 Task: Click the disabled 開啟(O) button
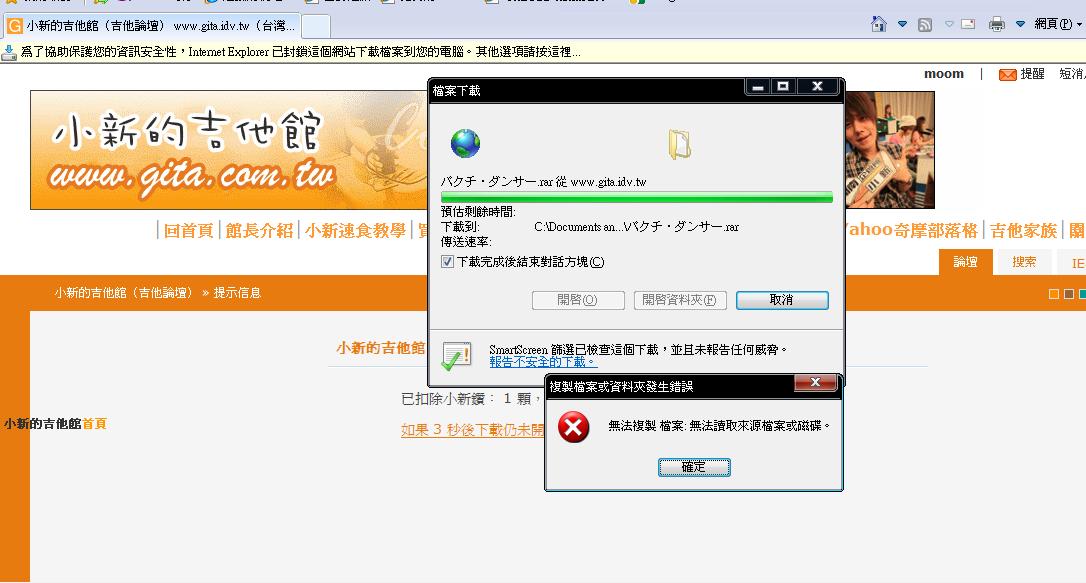[x=578, y=300]
